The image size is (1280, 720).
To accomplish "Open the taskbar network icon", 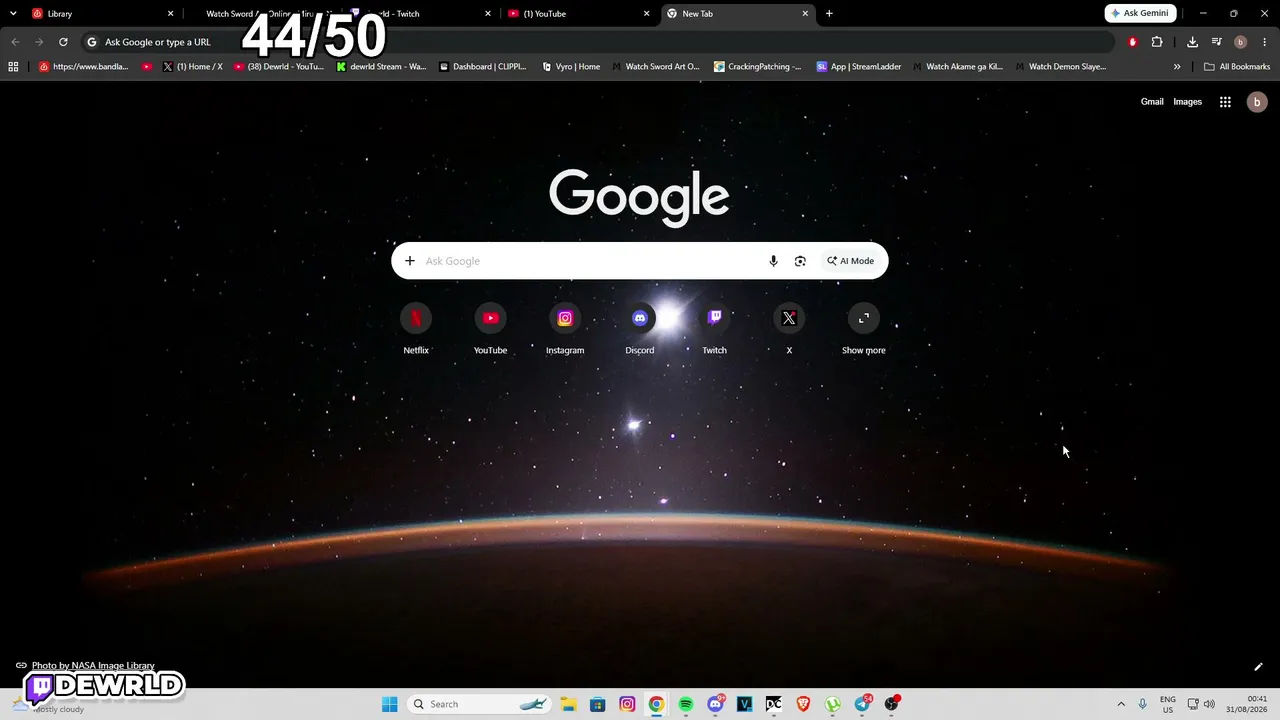I will pyautogui.click(x=1193, y=704).
